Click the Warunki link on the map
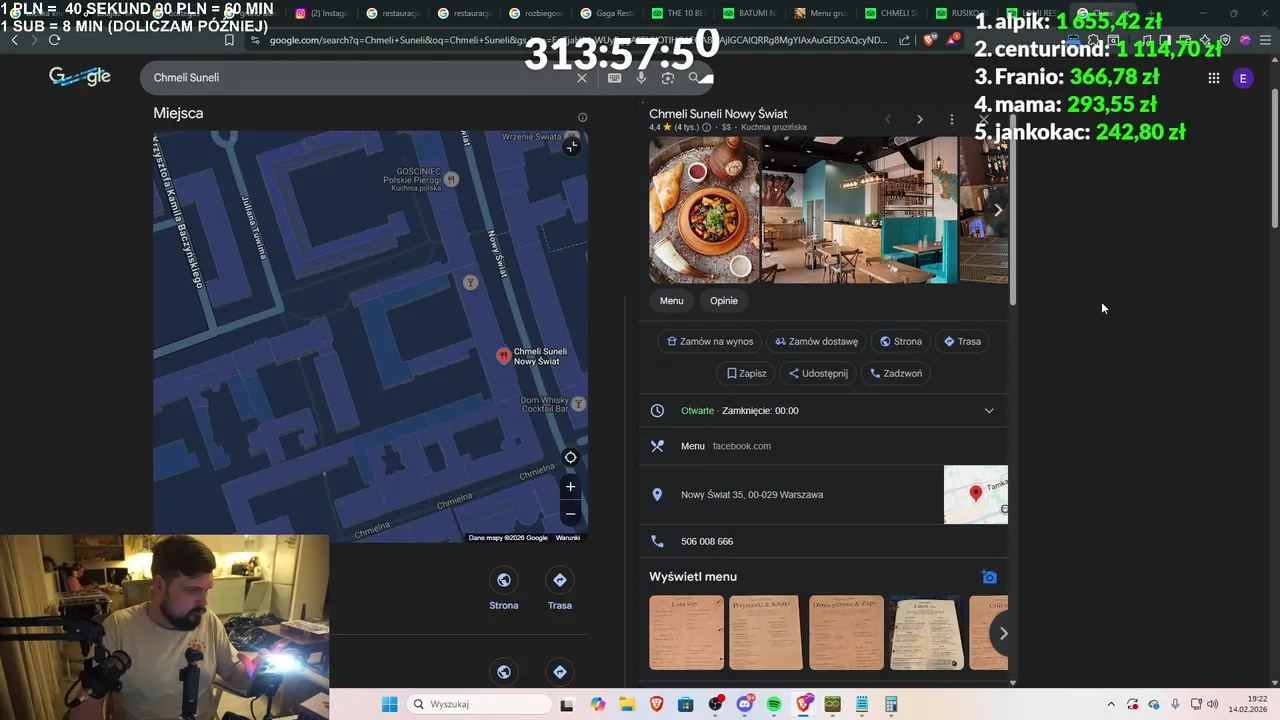The image size is (1280, 720). coord(568,538)
